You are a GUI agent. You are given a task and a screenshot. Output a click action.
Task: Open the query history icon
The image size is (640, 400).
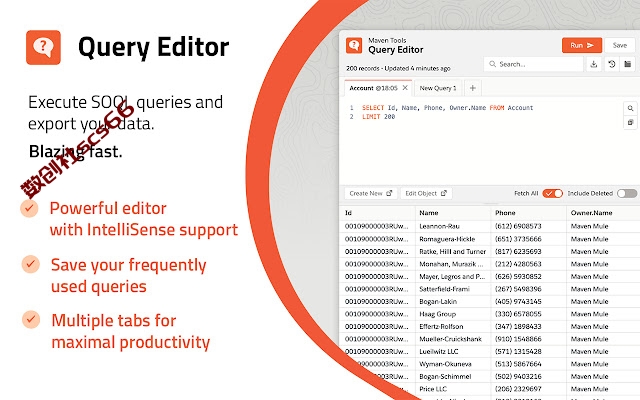point(611,64)
